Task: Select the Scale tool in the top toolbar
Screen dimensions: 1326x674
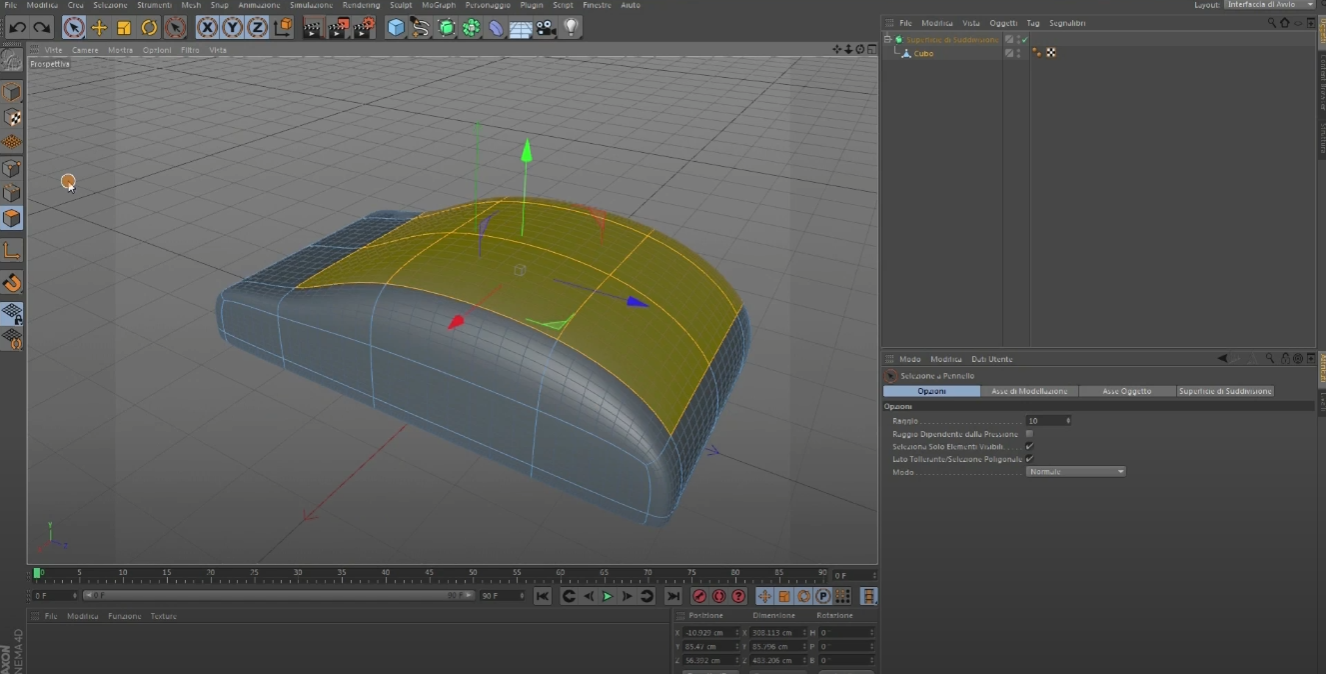Action: pyautogui.click(x=124, y=28)
